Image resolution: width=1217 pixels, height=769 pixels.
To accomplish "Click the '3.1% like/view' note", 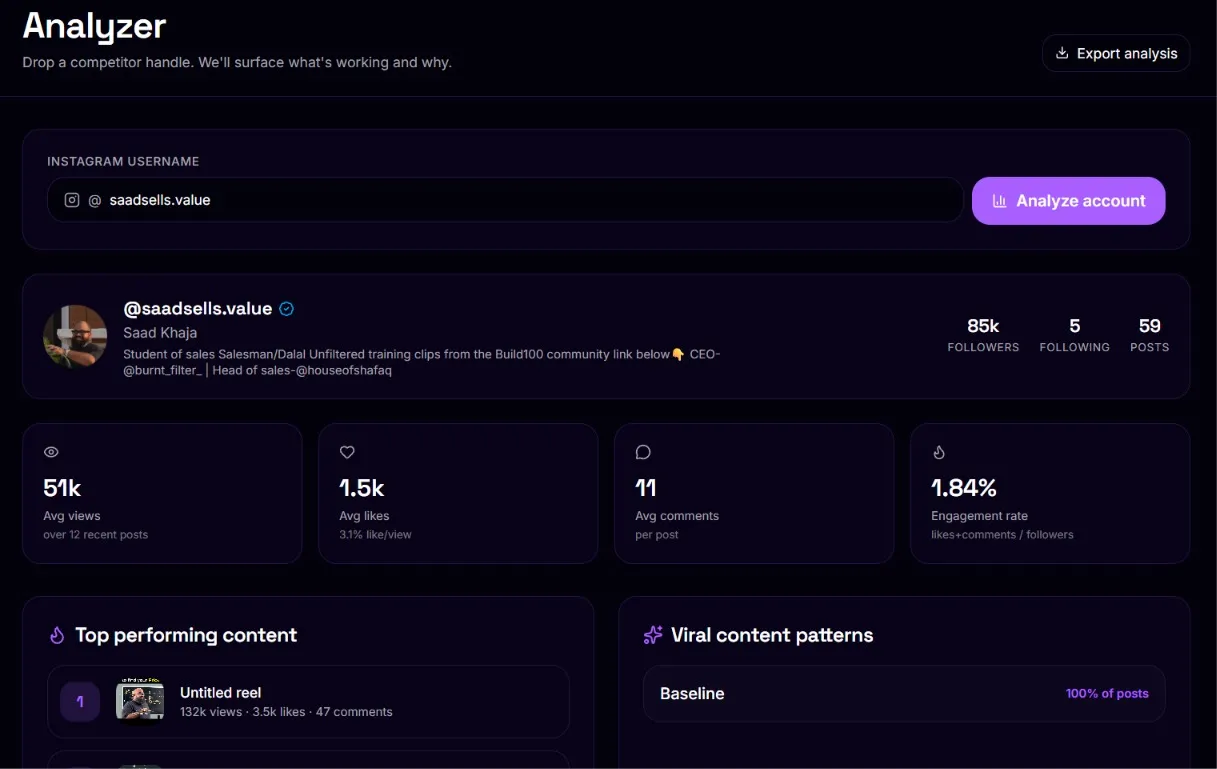I will tap(375, 535).
